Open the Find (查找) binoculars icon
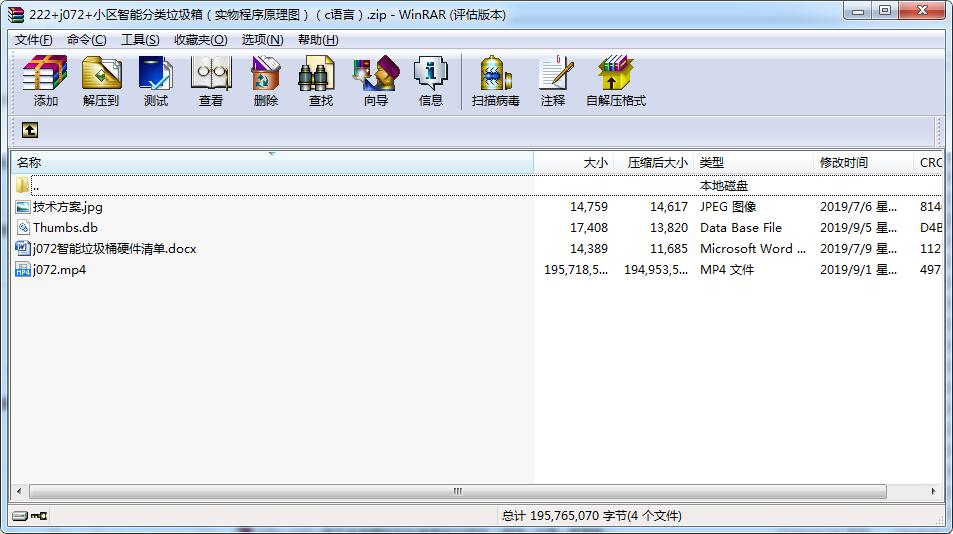Screen dimensions: 953x534 [320, 81]
